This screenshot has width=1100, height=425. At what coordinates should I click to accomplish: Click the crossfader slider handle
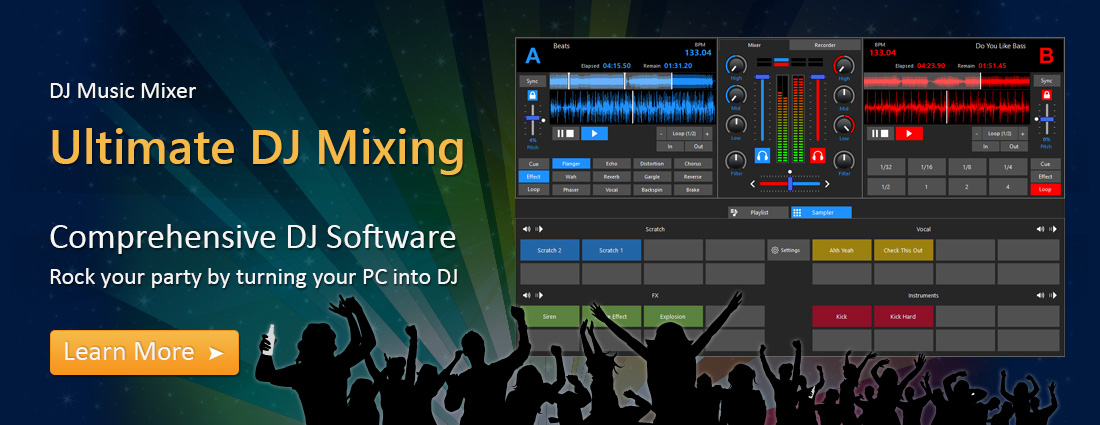(790, 183)
